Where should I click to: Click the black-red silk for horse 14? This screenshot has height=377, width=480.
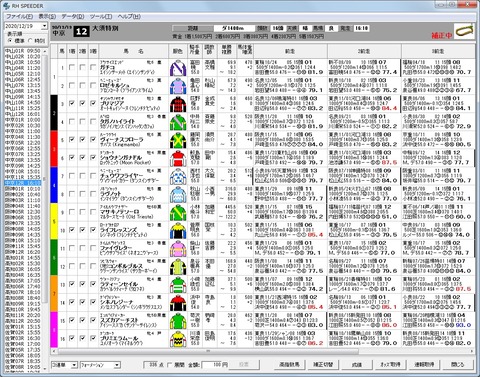(x=178, y=302)
